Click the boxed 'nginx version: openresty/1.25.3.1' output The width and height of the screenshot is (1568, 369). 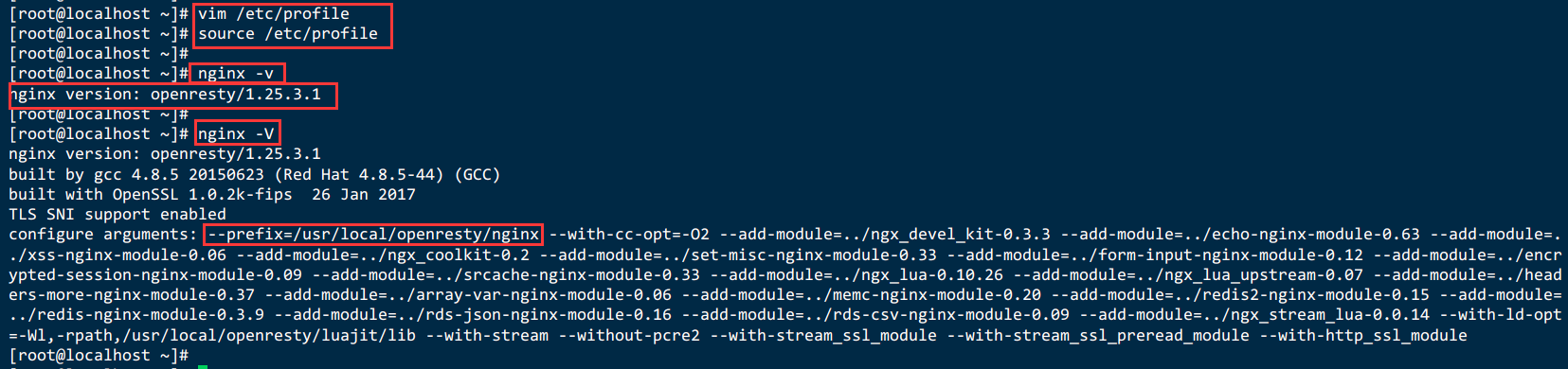point(165,95)
